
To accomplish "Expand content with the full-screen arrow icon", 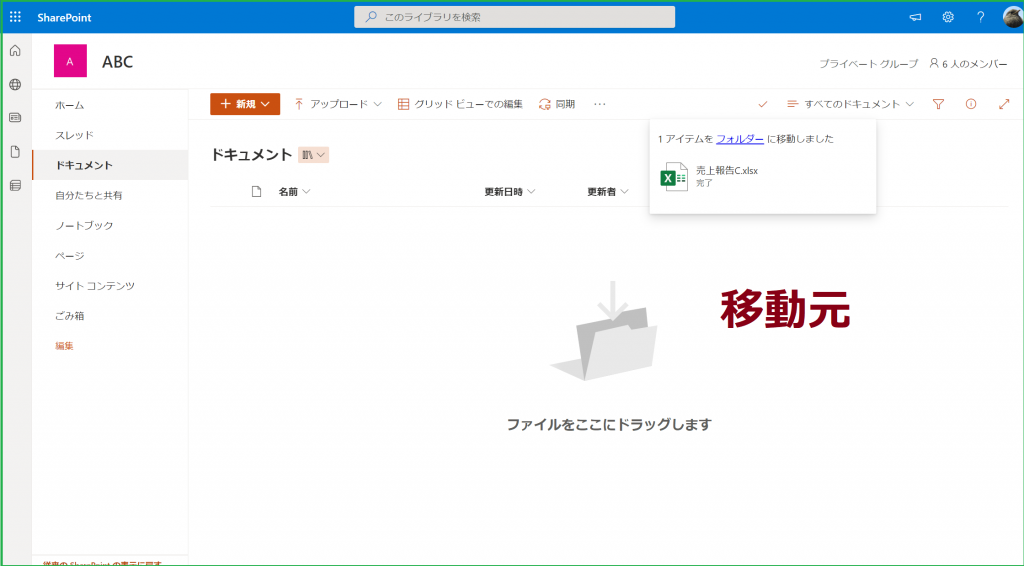I will coord(1004,104).
